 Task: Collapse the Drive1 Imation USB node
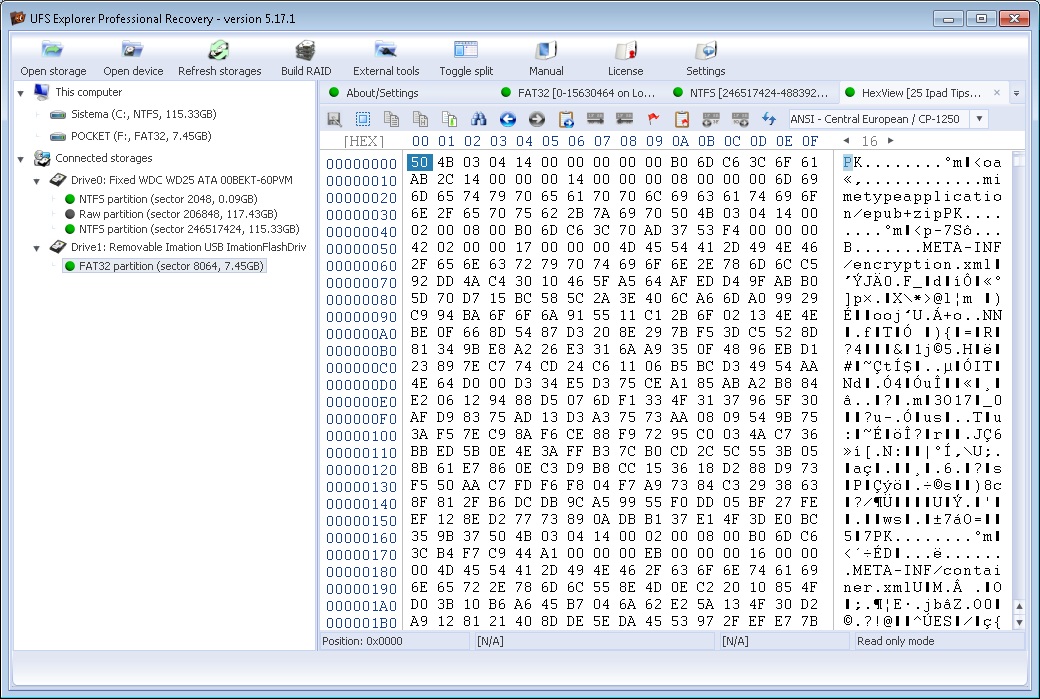[36, 248]
